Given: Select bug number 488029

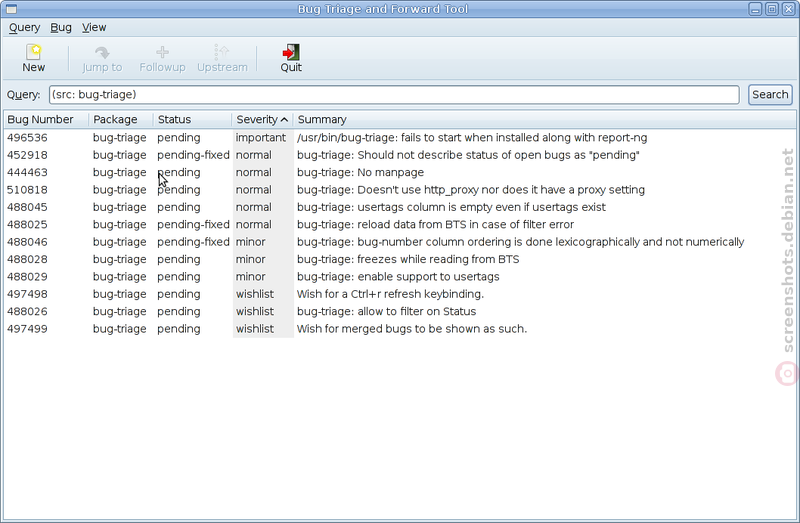Looking at the screenshot, I should [27, 277].
